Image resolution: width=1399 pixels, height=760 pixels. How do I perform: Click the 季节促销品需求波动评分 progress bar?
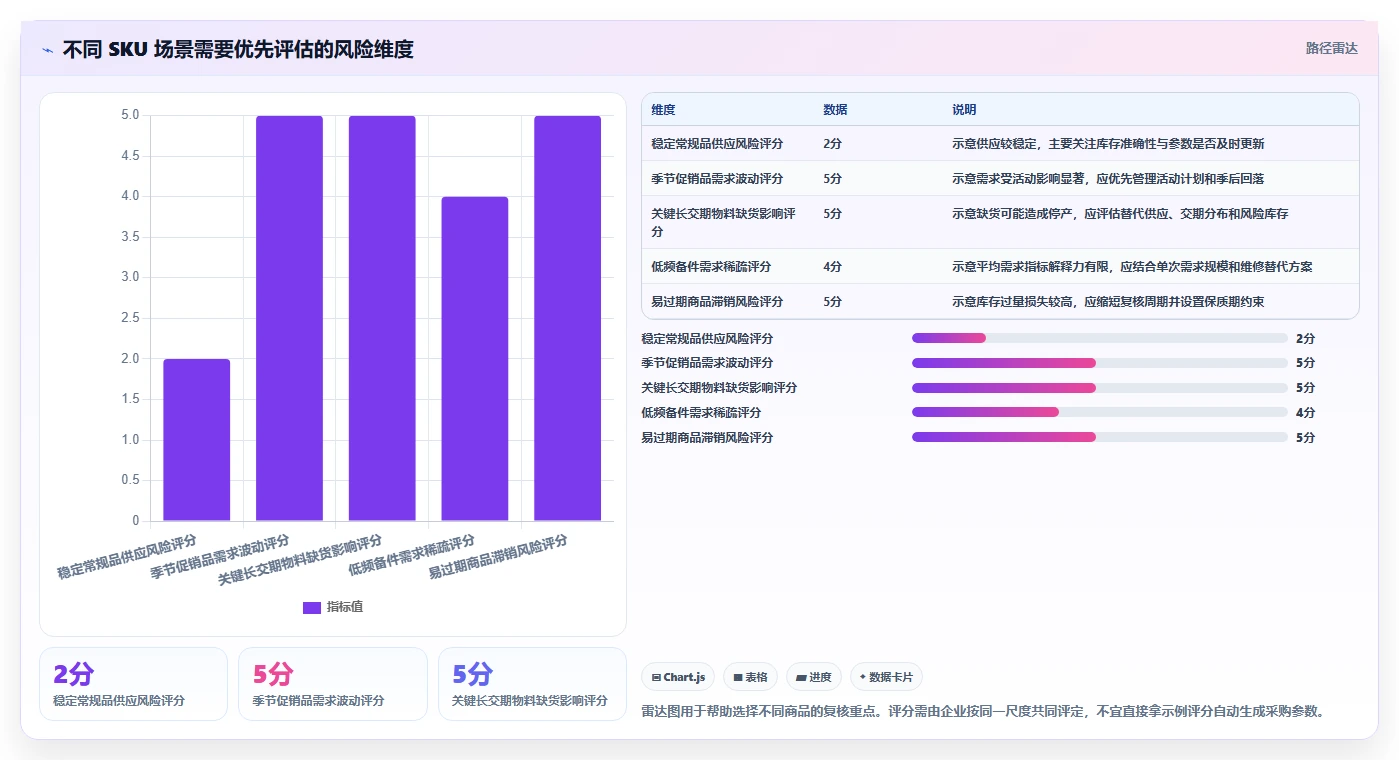click(x=1100, y=363)
